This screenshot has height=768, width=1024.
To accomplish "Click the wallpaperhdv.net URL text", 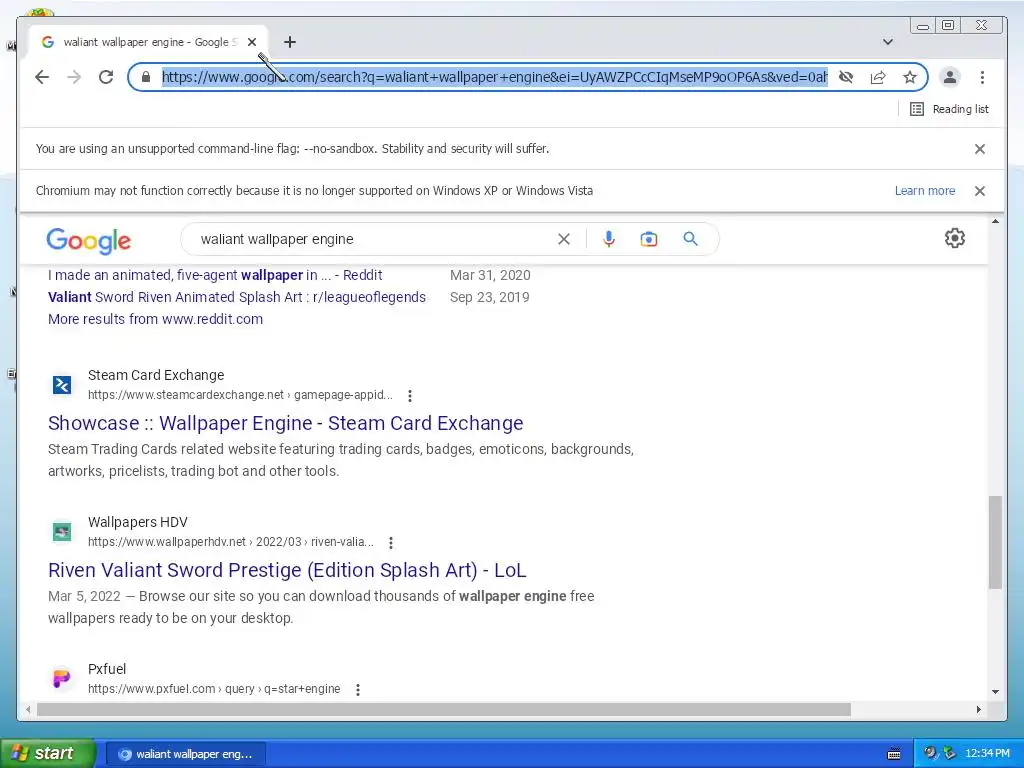I will point(231,542).
